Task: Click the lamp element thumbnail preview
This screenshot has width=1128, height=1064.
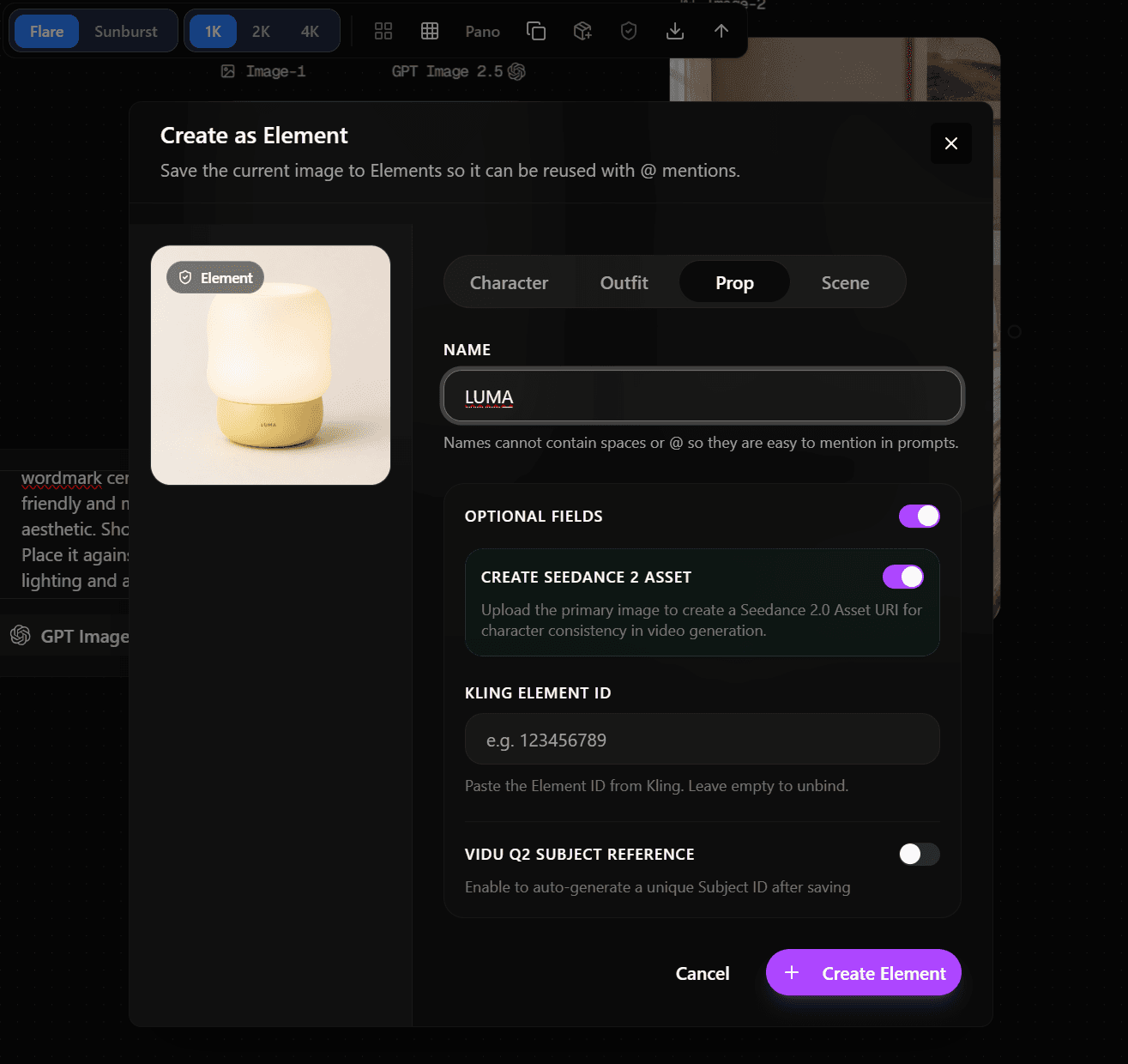Action: click(270, 365)
